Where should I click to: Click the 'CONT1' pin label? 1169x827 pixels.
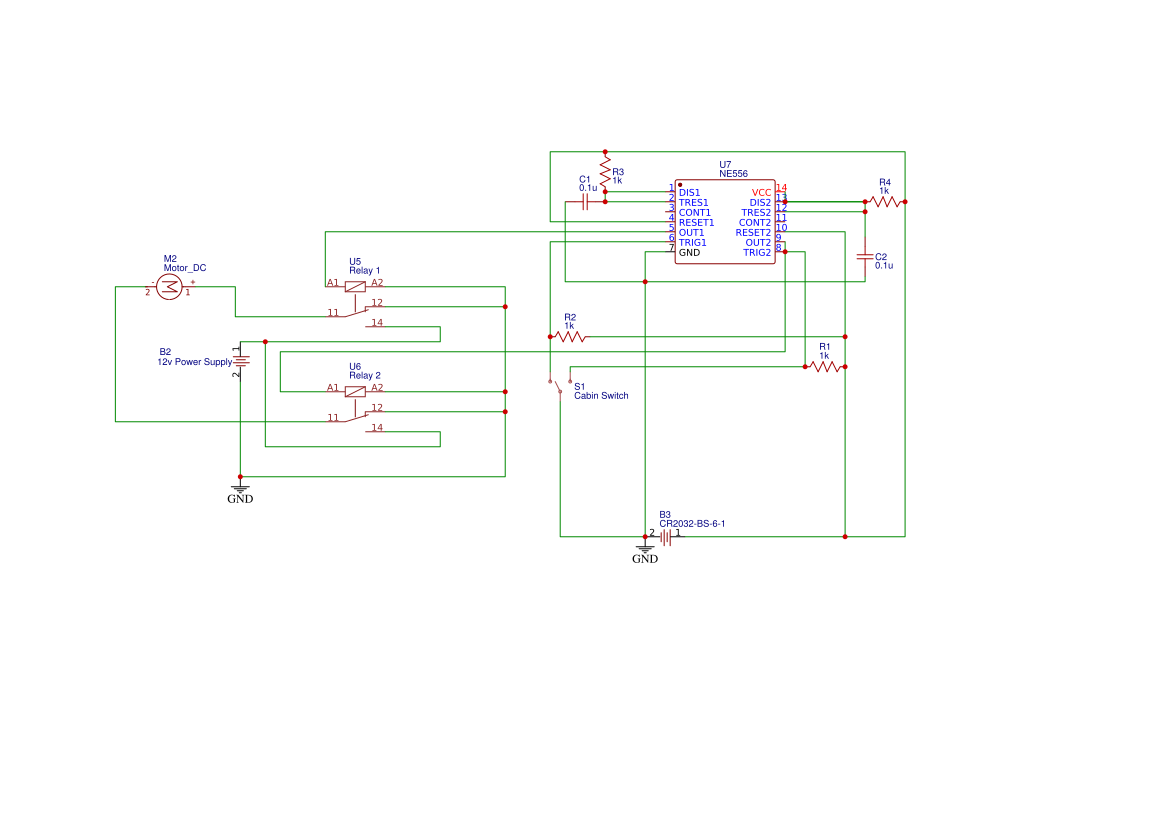(695, 213)
